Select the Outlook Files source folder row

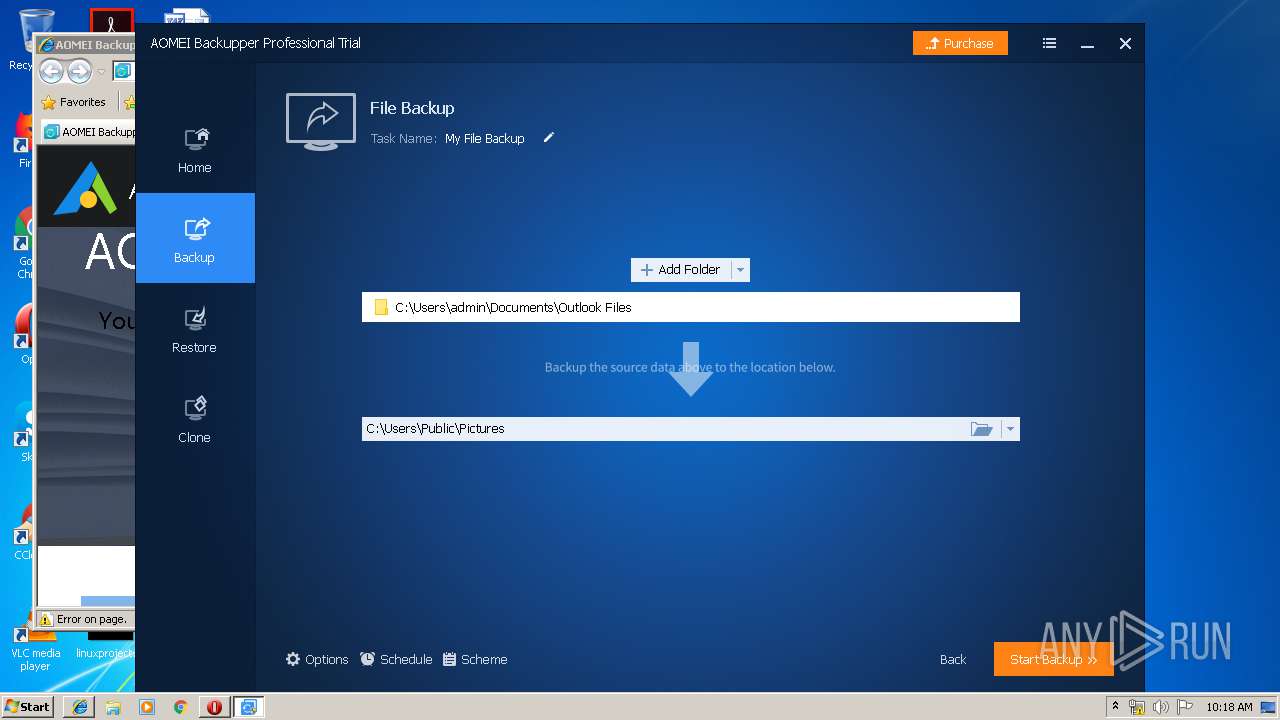[x=691, y=307]
